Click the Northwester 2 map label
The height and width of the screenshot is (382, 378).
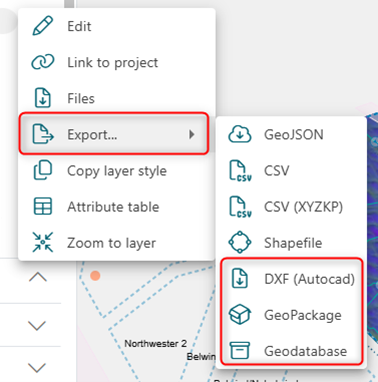pyautogui.click(x=155, y=343)
